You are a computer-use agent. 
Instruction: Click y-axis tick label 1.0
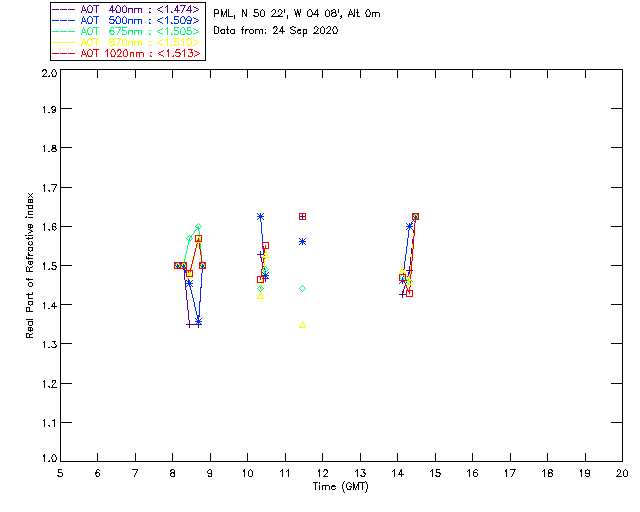[49, 458]
